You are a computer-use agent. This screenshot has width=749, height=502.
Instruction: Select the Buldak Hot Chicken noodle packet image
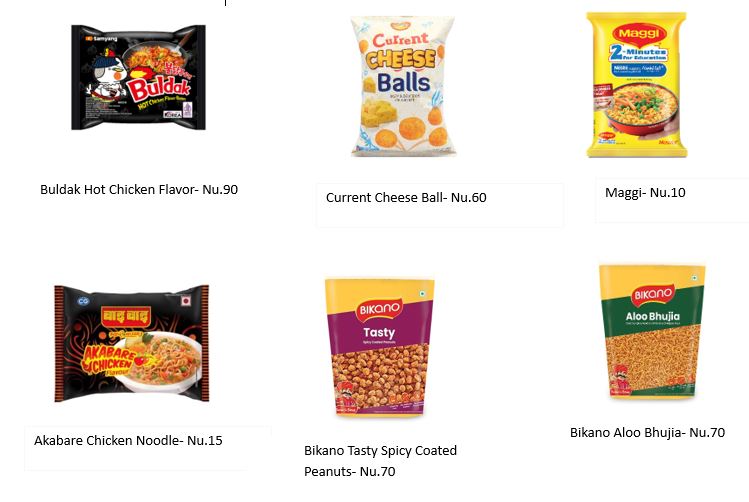coord(138,77)
